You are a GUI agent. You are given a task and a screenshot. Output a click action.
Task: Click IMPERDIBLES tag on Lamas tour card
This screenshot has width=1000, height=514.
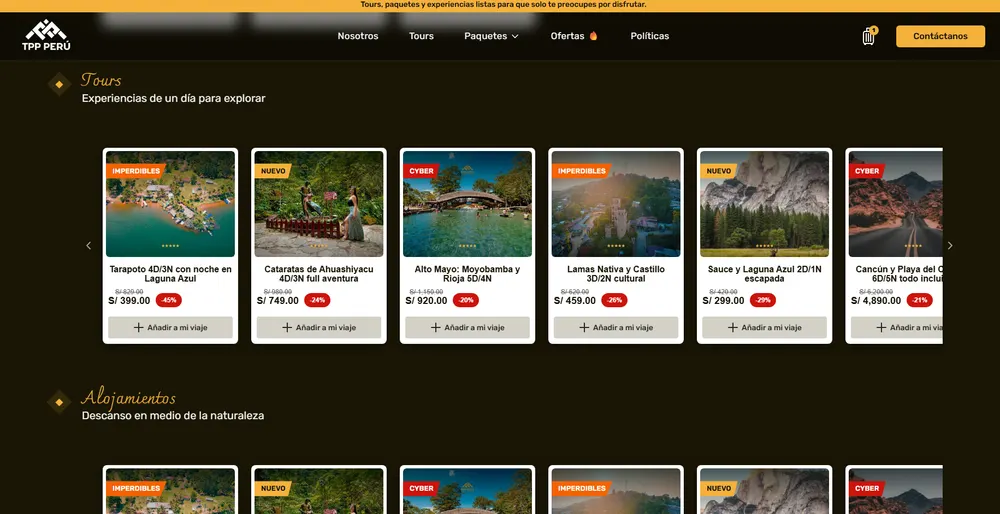(x=582, y=171)
